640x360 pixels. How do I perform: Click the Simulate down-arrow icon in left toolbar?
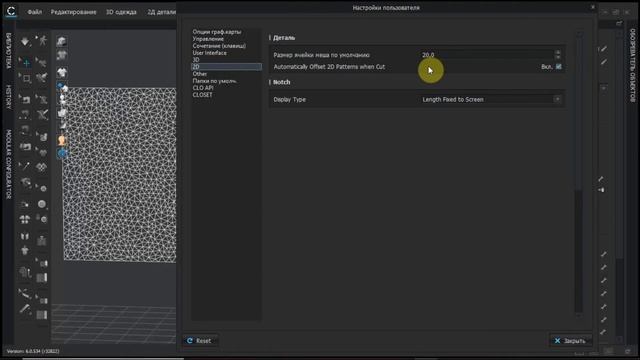coord(25,41)
